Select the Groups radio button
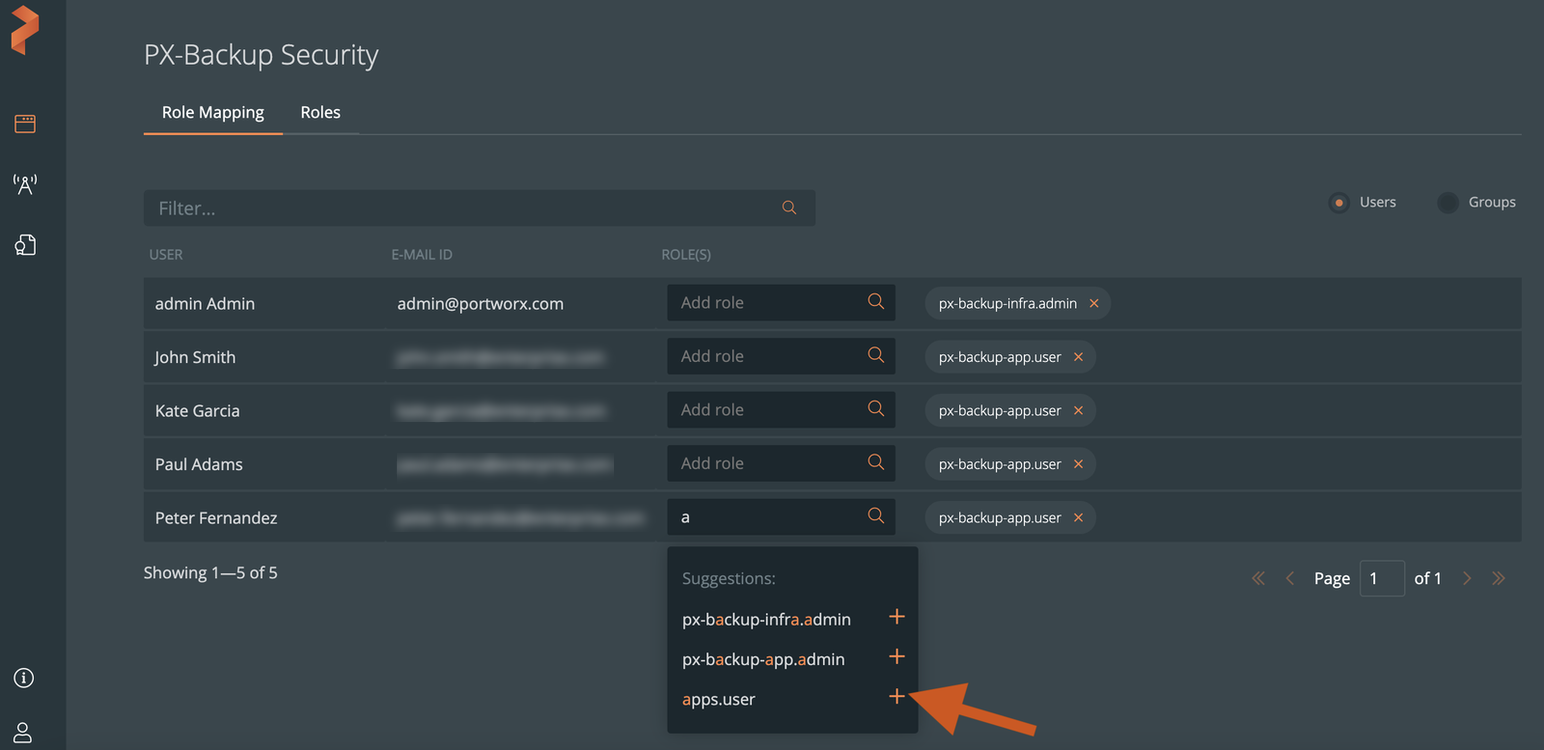 point(1447,203)
